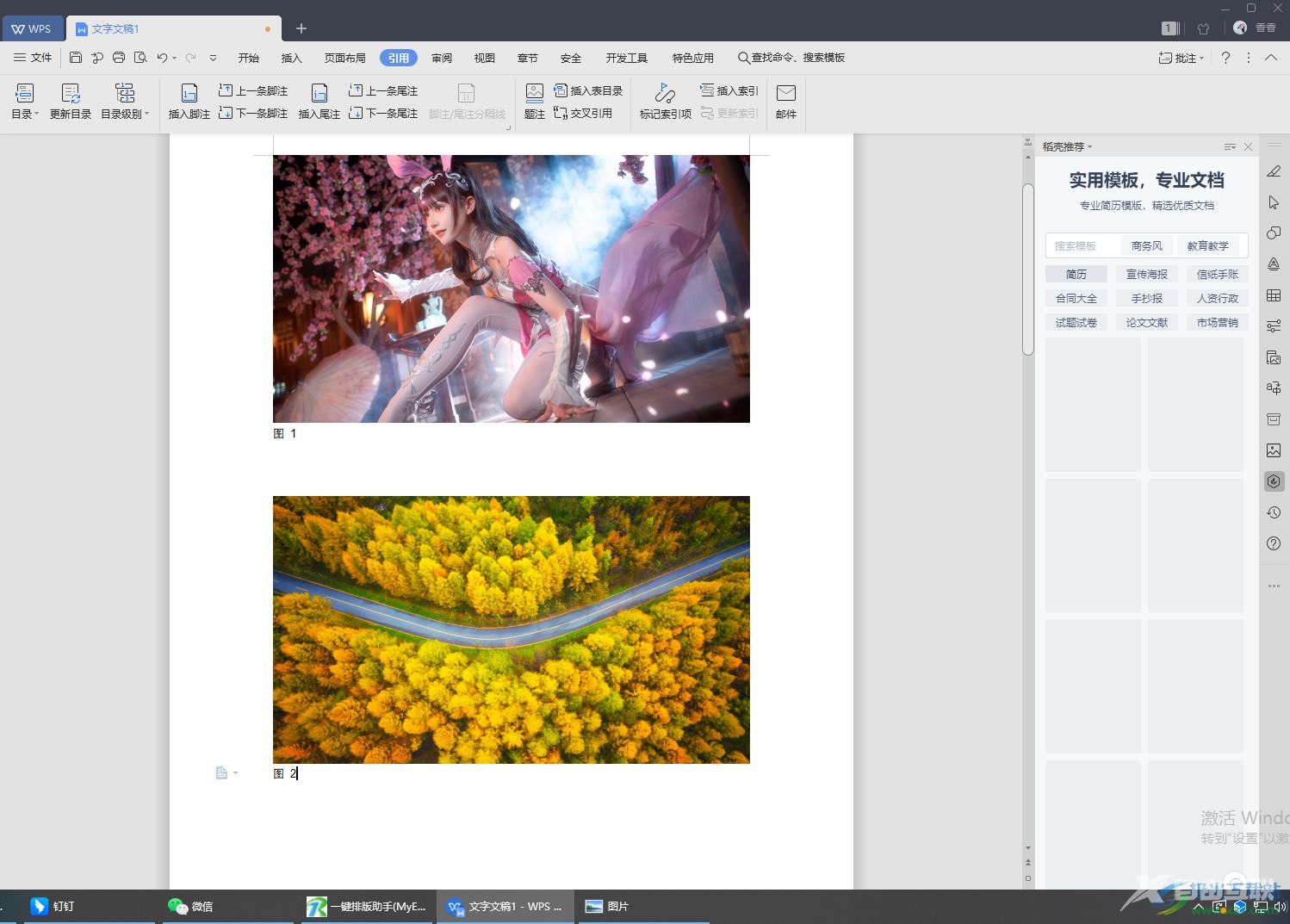Image resolution: width=1290 pixels, height=924 pixels.
Task: Click the Redo arrow icon
Action: 190,58
